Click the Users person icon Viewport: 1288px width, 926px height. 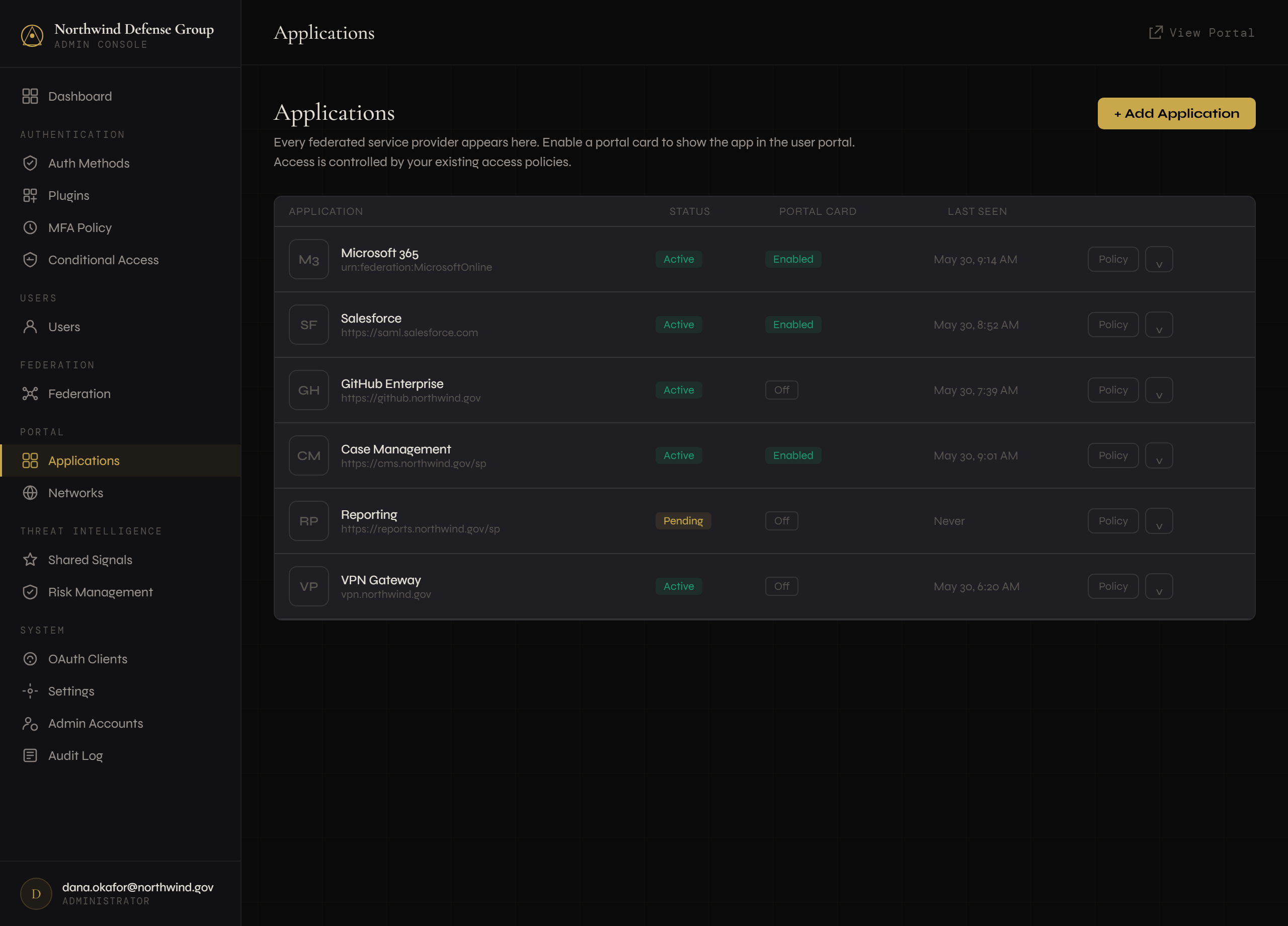click(x=30, y=327)
